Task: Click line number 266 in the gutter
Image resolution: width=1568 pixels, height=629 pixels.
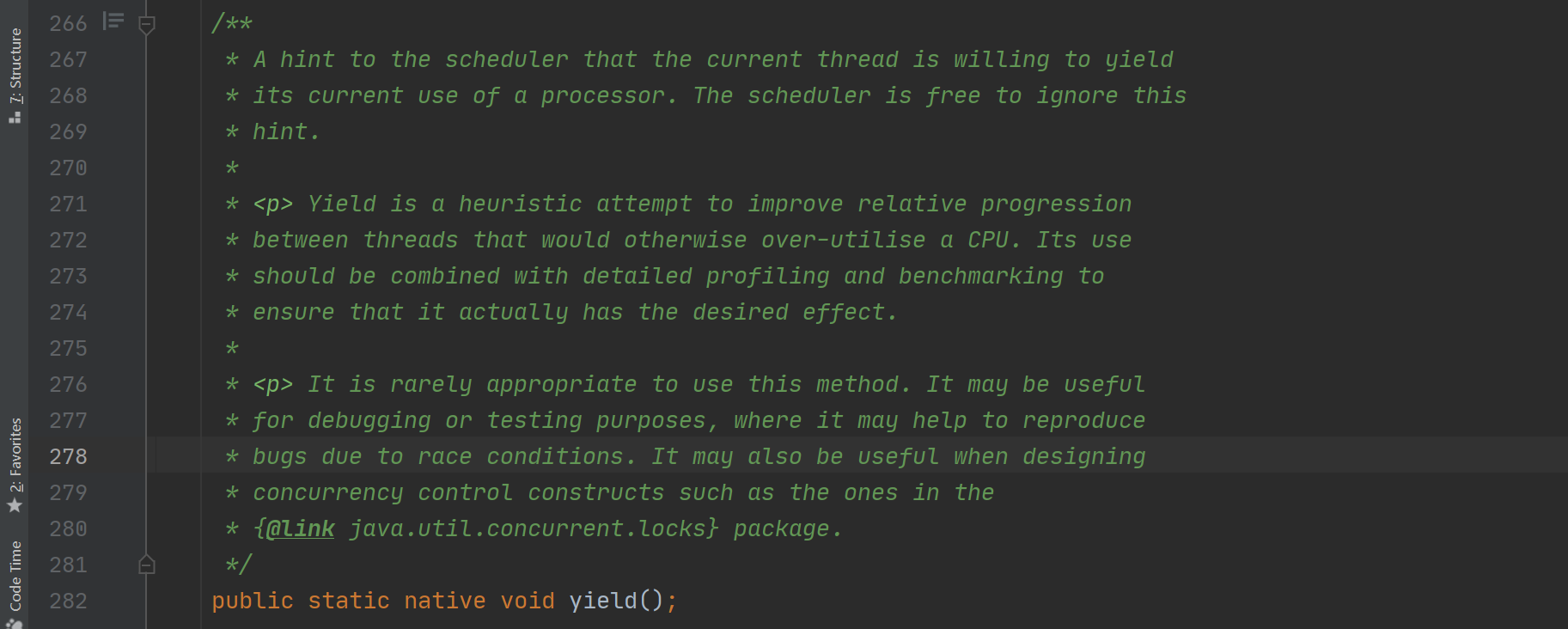Action: (x=68, y=23)
